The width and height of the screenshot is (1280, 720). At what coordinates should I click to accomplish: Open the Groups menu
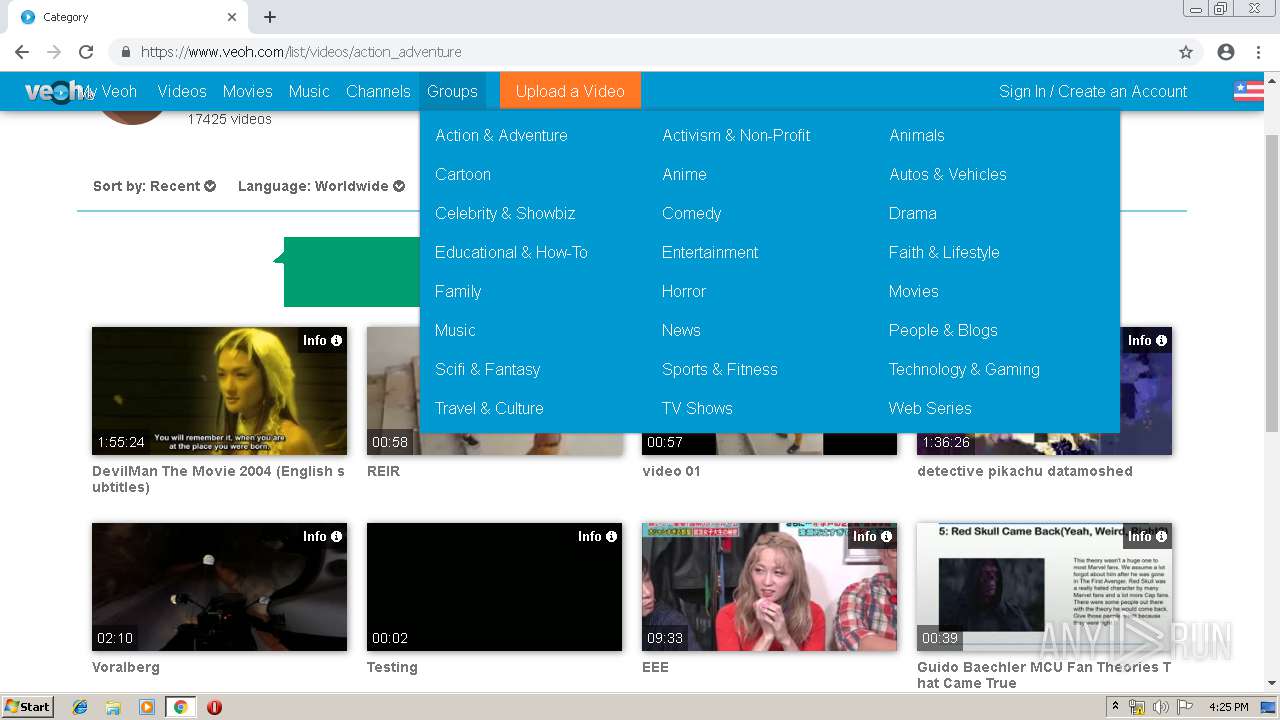click(x=452, y=91)
